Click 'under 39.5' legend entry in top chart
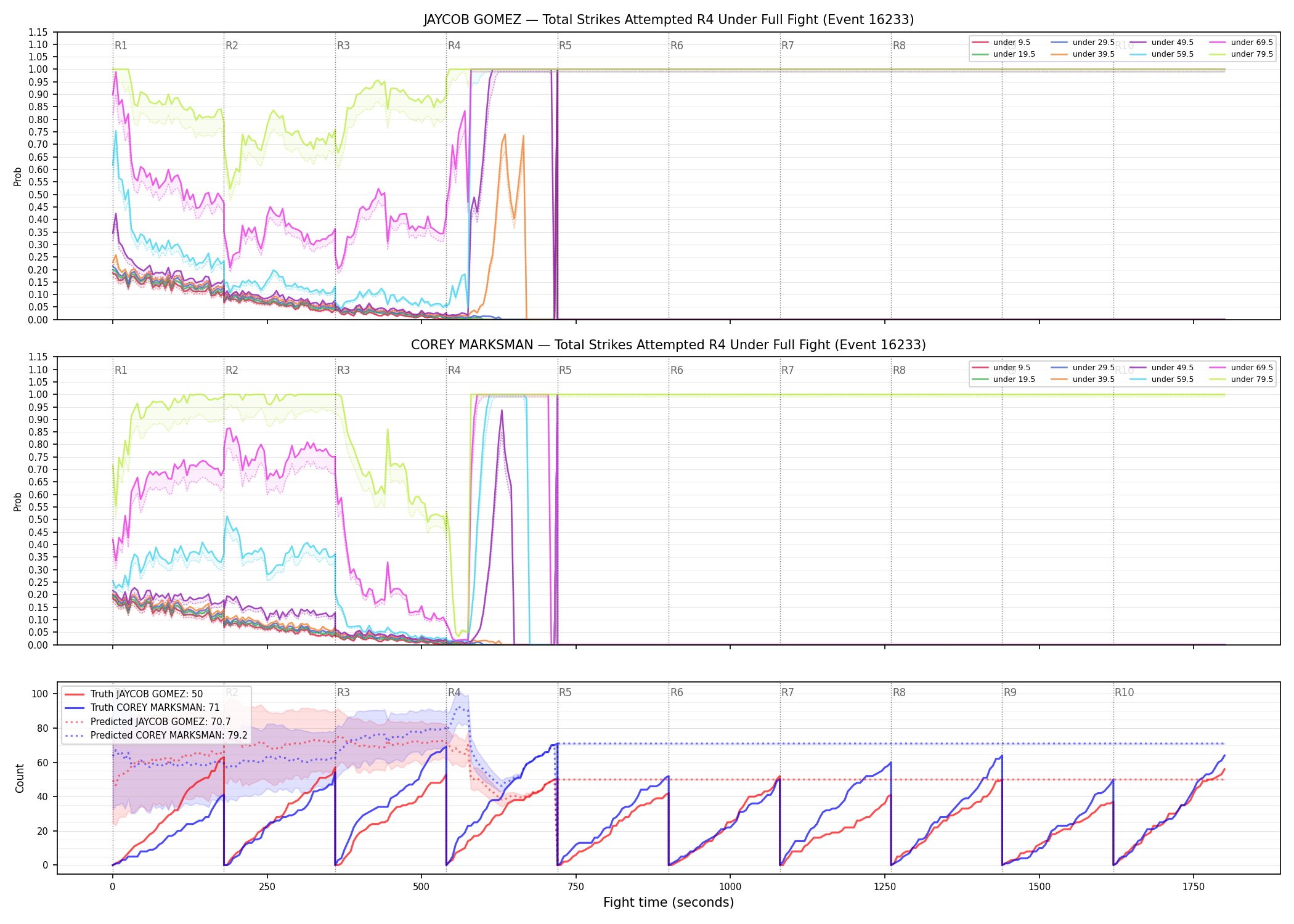 click(x=1083, y=54)
